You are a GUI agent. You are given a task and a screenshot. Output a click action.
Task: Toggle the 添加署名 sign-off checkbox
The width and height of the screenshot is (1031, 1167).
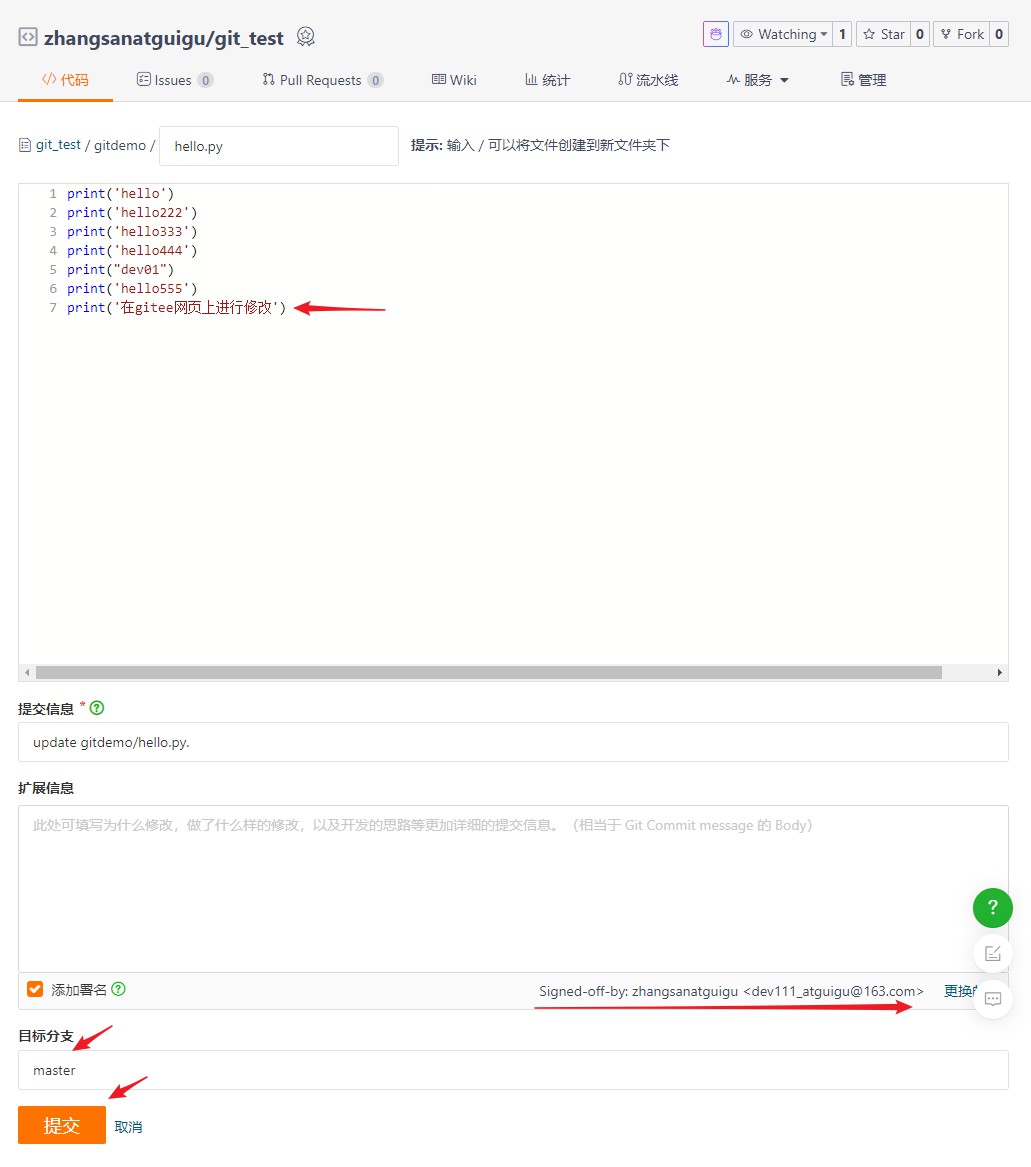click(35, 989)
